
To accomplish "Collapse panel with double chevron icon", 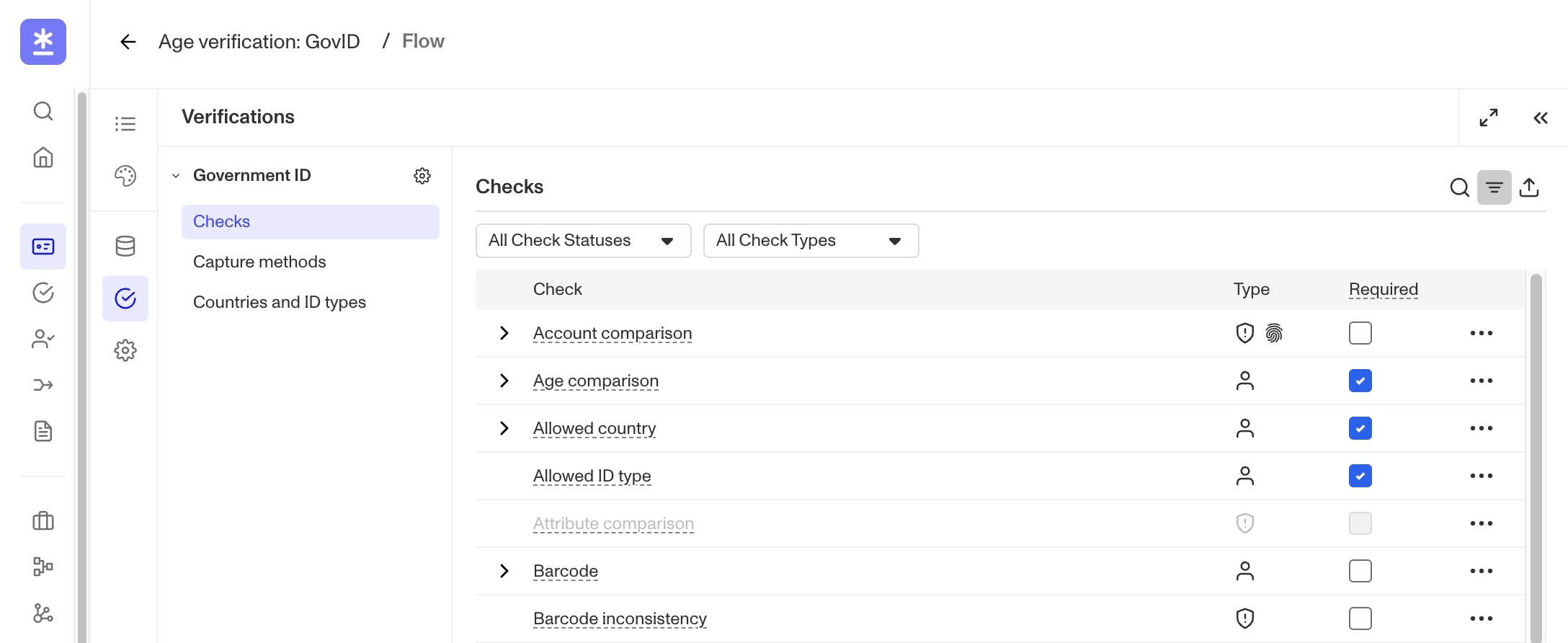I will click(x=1541, y=117).
